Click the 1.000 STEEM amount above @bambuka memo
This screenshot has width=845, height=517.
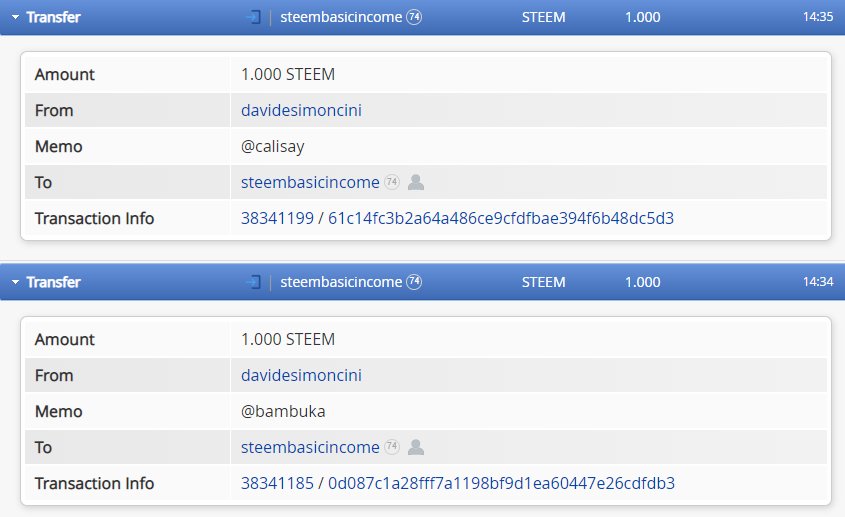point(288,339)
